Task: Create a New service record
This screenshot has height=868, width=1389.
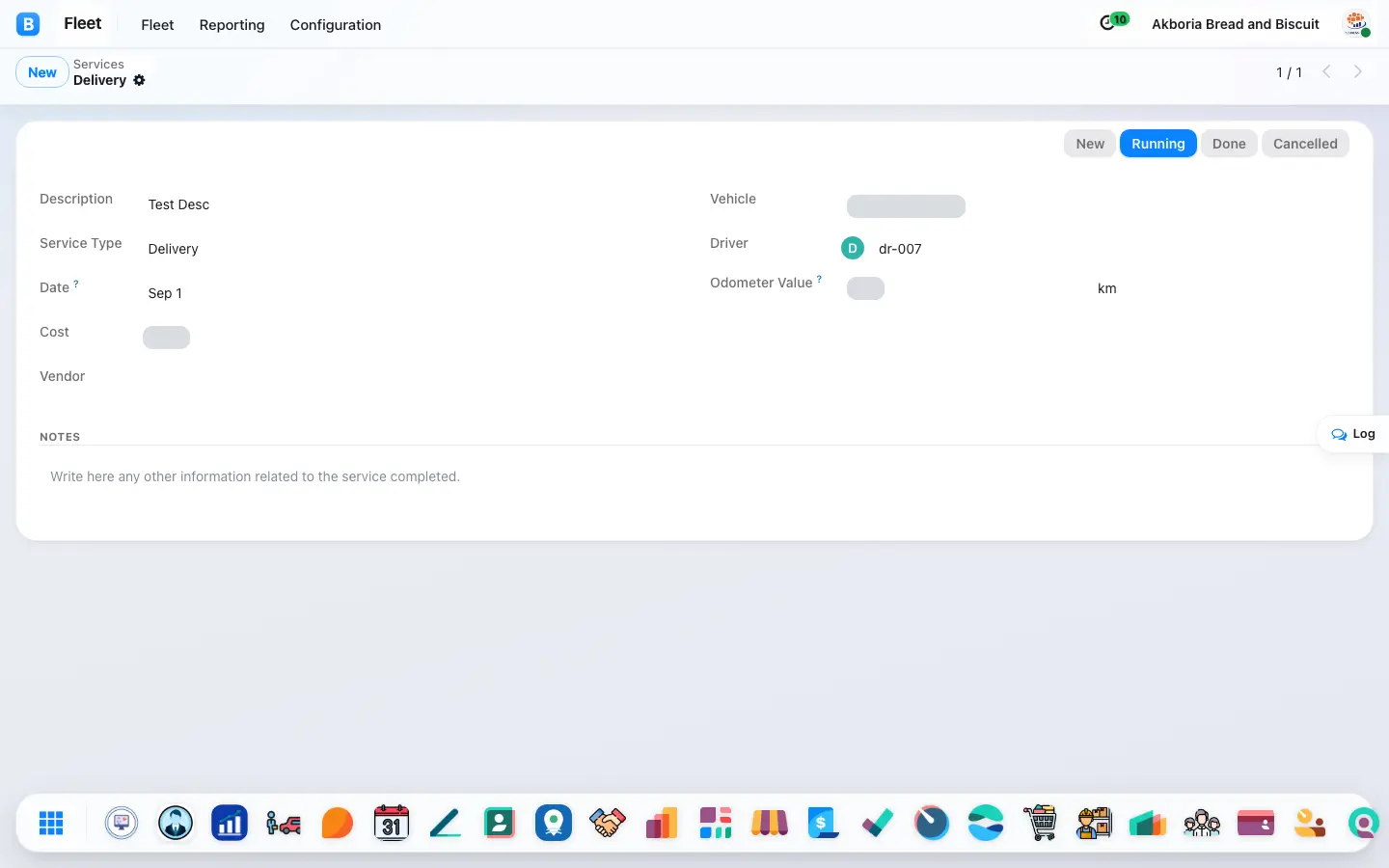Action: pos(42,72)
